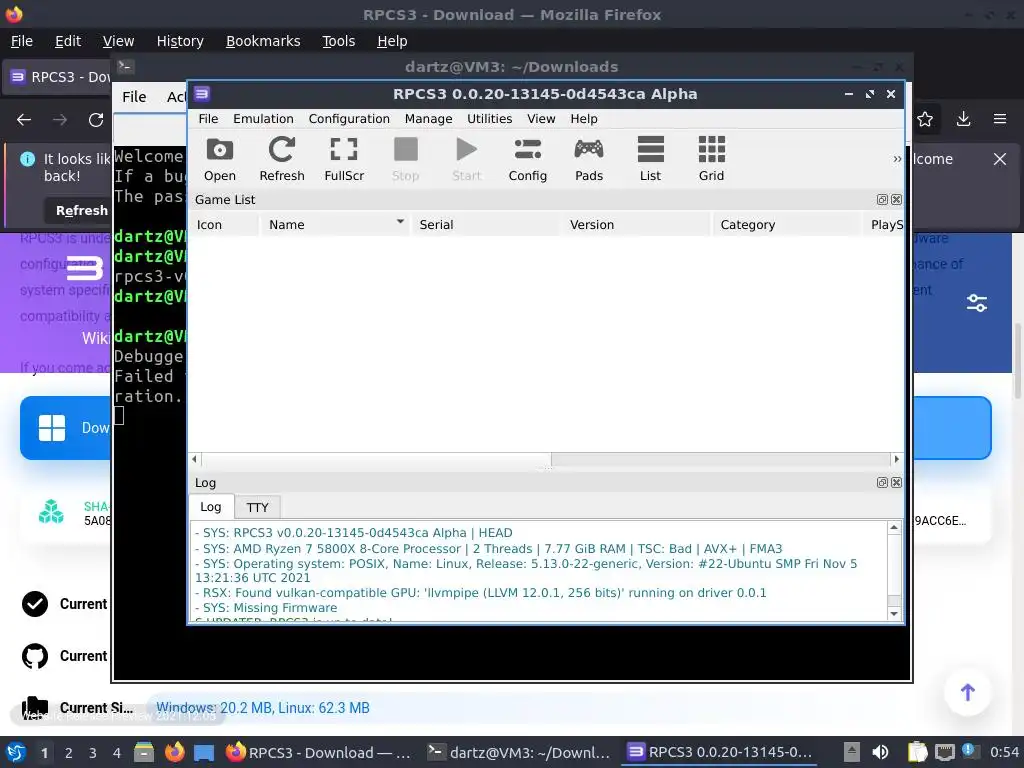1024x768 pixels.
Task: Switch to the terminal taskbar entry
Action: coord(519,752)
